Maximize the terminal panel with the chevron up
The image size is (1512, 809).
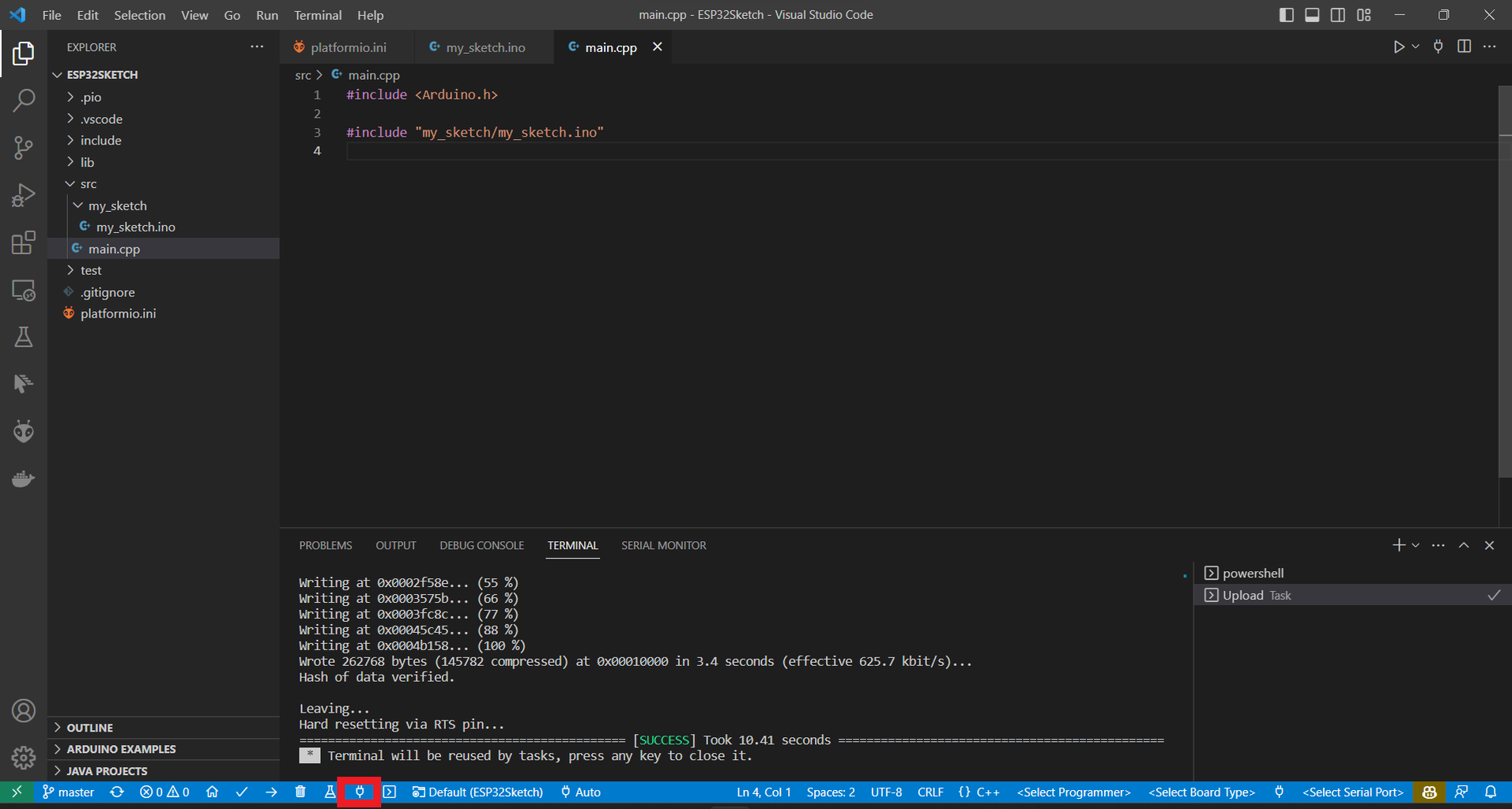click(x=1464, y=545)
